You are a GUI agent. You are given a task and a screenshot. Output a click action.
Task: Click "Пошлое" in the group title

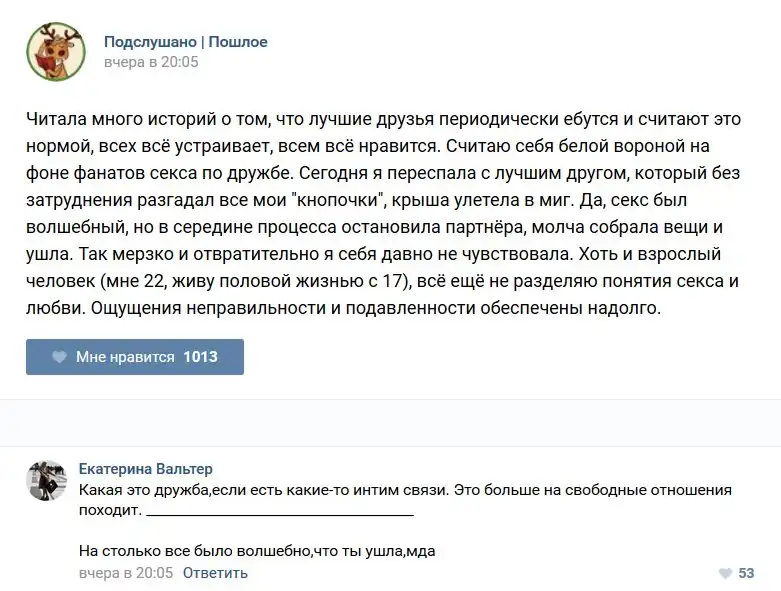238,42
